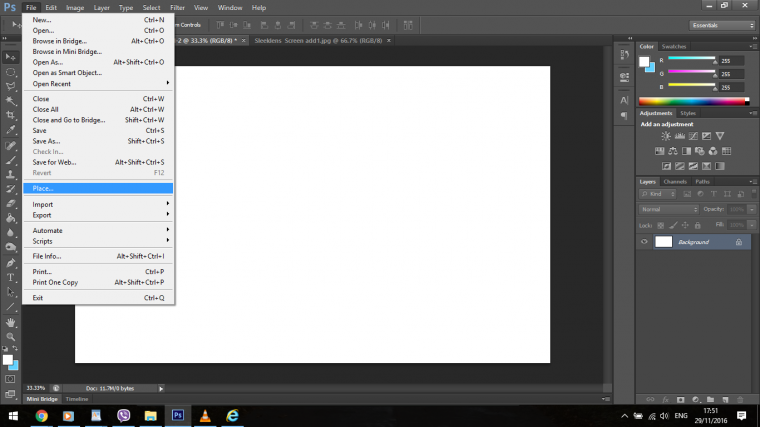Open the Opacity slider dropdown

coord(752,209)
